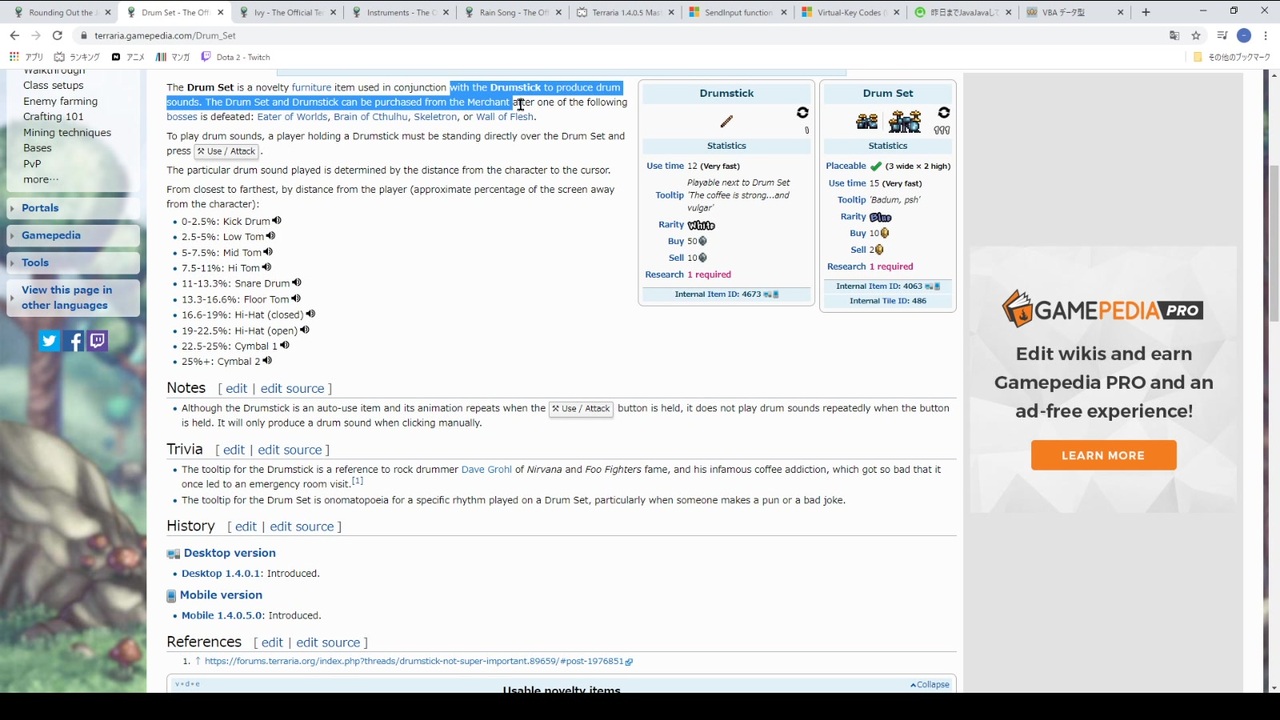
Task: Open Enemy farming in sidebar
Action: coord(60,101)
